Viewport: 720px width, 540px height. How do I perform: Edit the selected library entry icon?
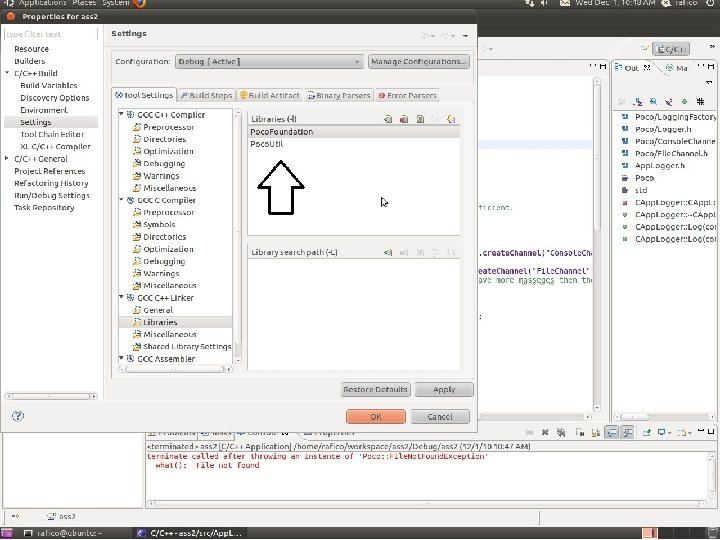[420, 119]
